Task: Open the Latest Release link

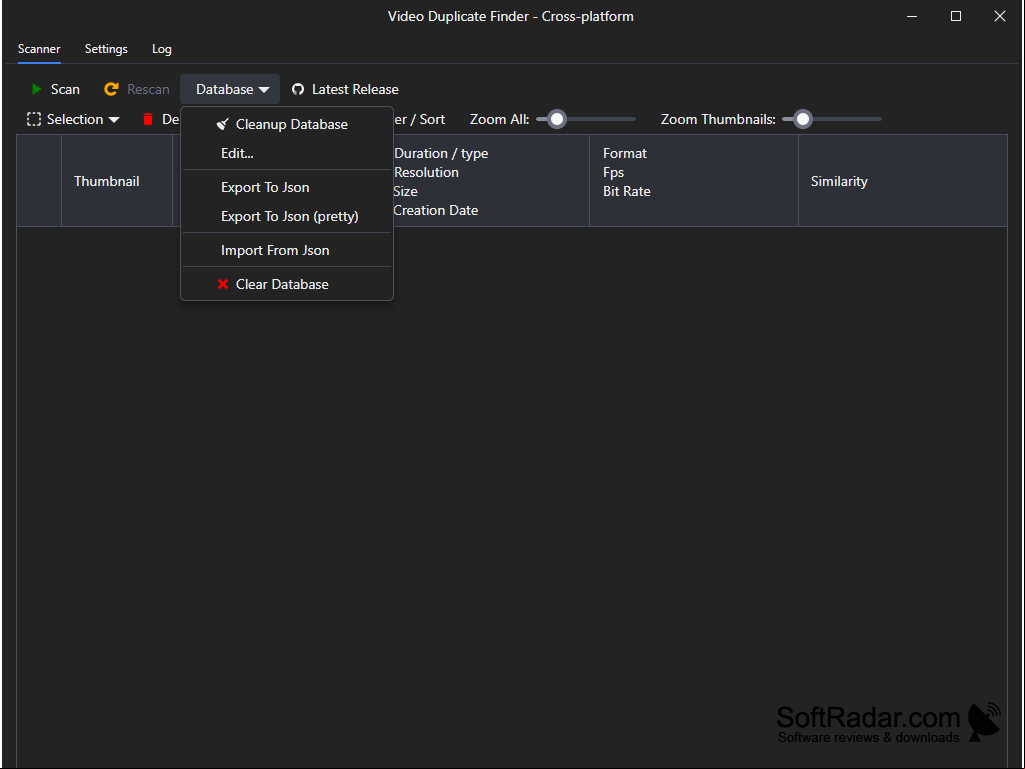Action: click(345, 89)
